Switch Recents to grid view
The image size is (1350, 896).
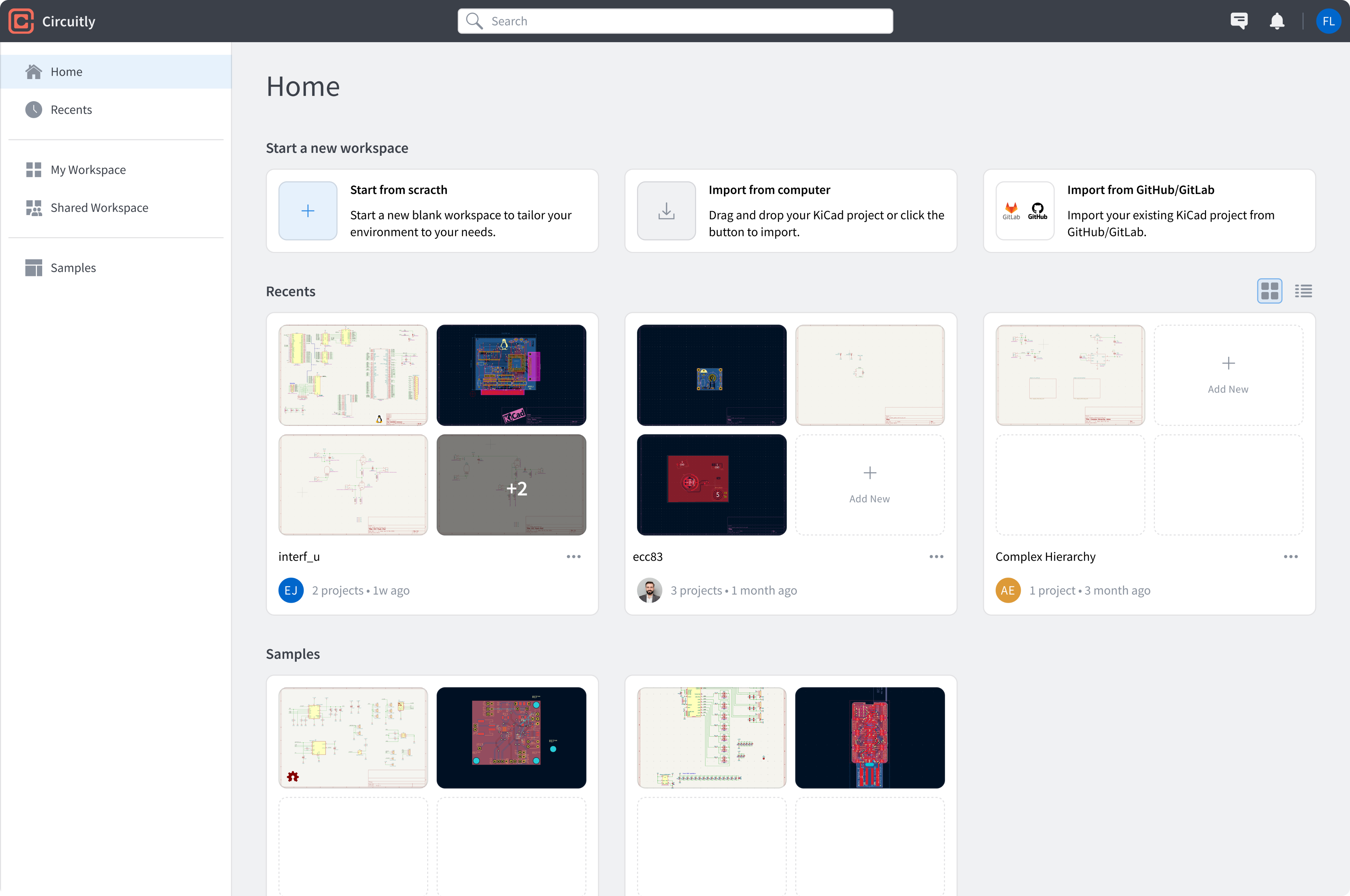[1269, 292]
